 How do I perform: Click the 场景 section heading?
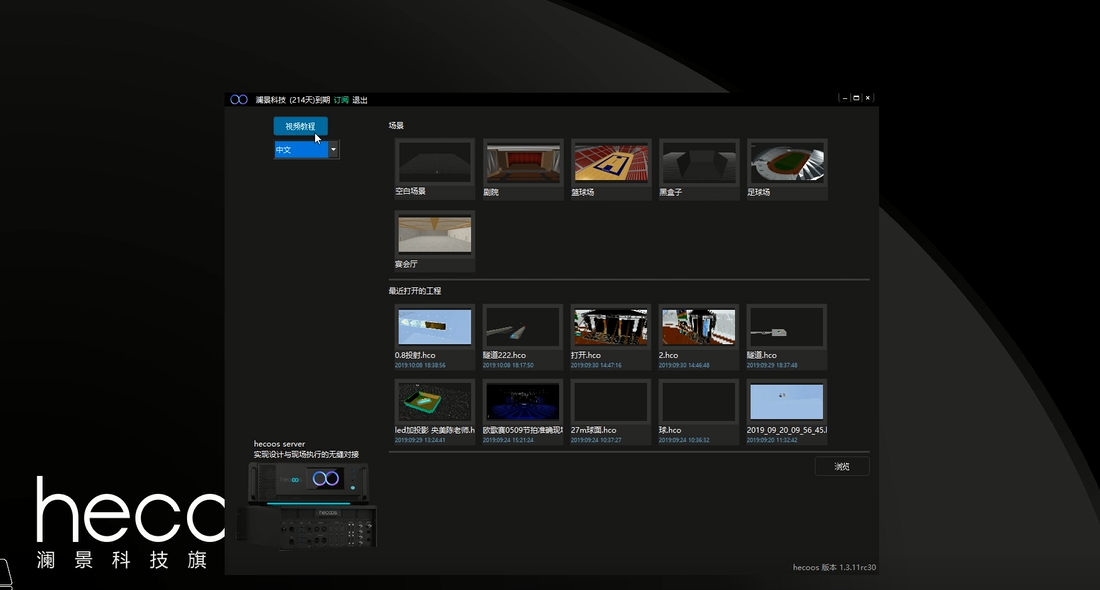(396, 126)
